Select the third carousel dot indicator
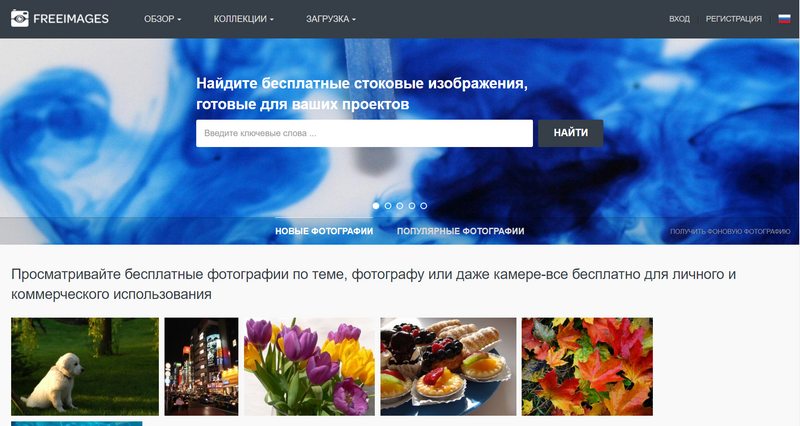Viewport: 800px width, 426px height. click(399, 206)
